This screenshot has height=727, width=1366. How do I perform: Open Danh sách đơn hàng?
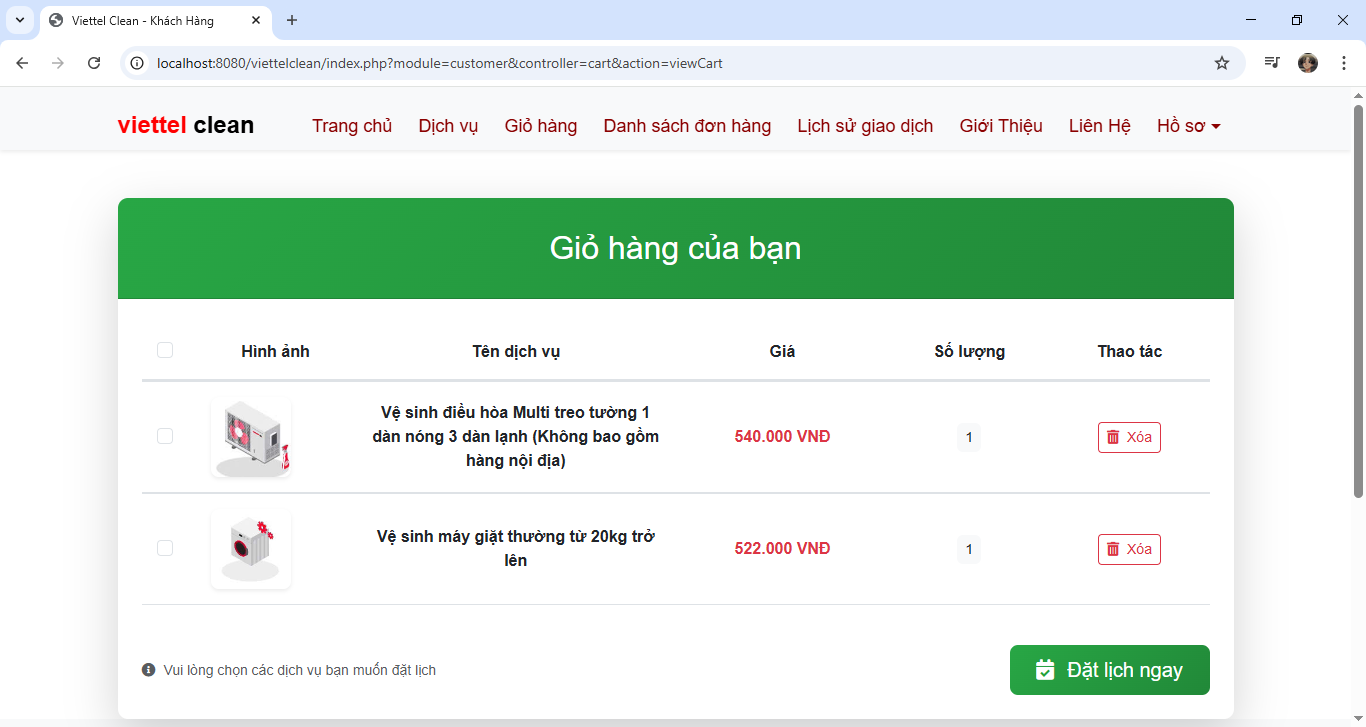click(687, 126)
